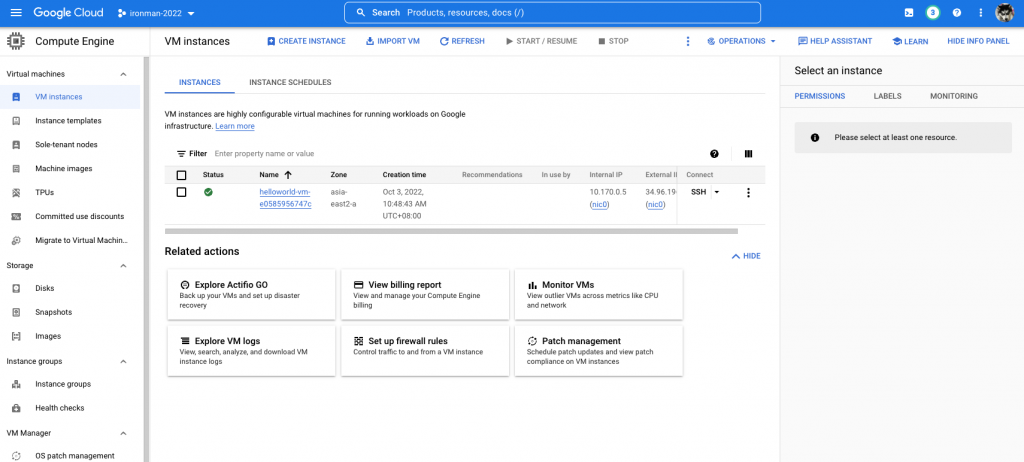Image resolution: width=1024 pixels, height=462 pixels.
Task: Click the table's horizontal scrollbar
Action: click(451, 231)
